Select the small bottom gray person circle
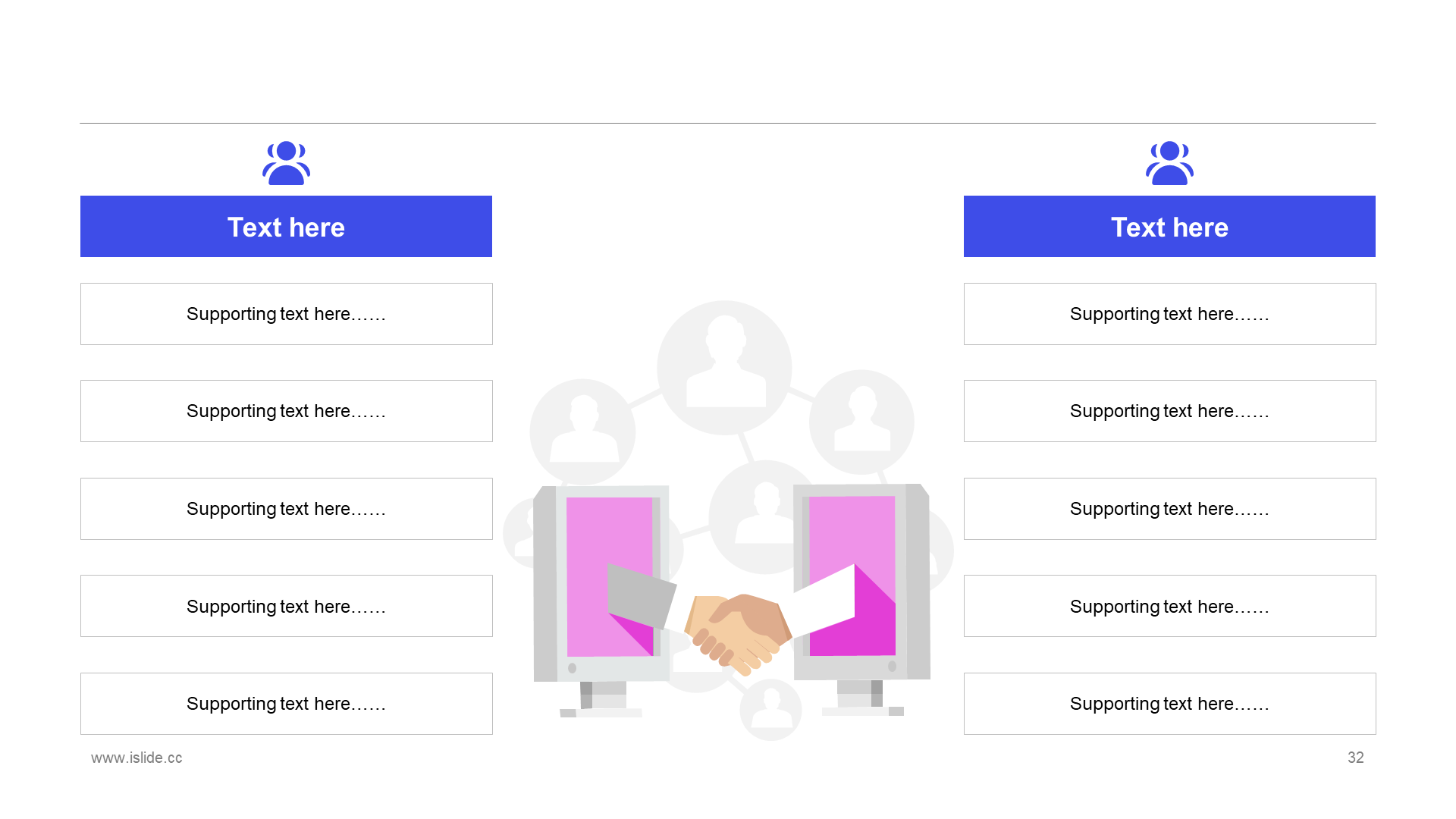 coord(770,709)
